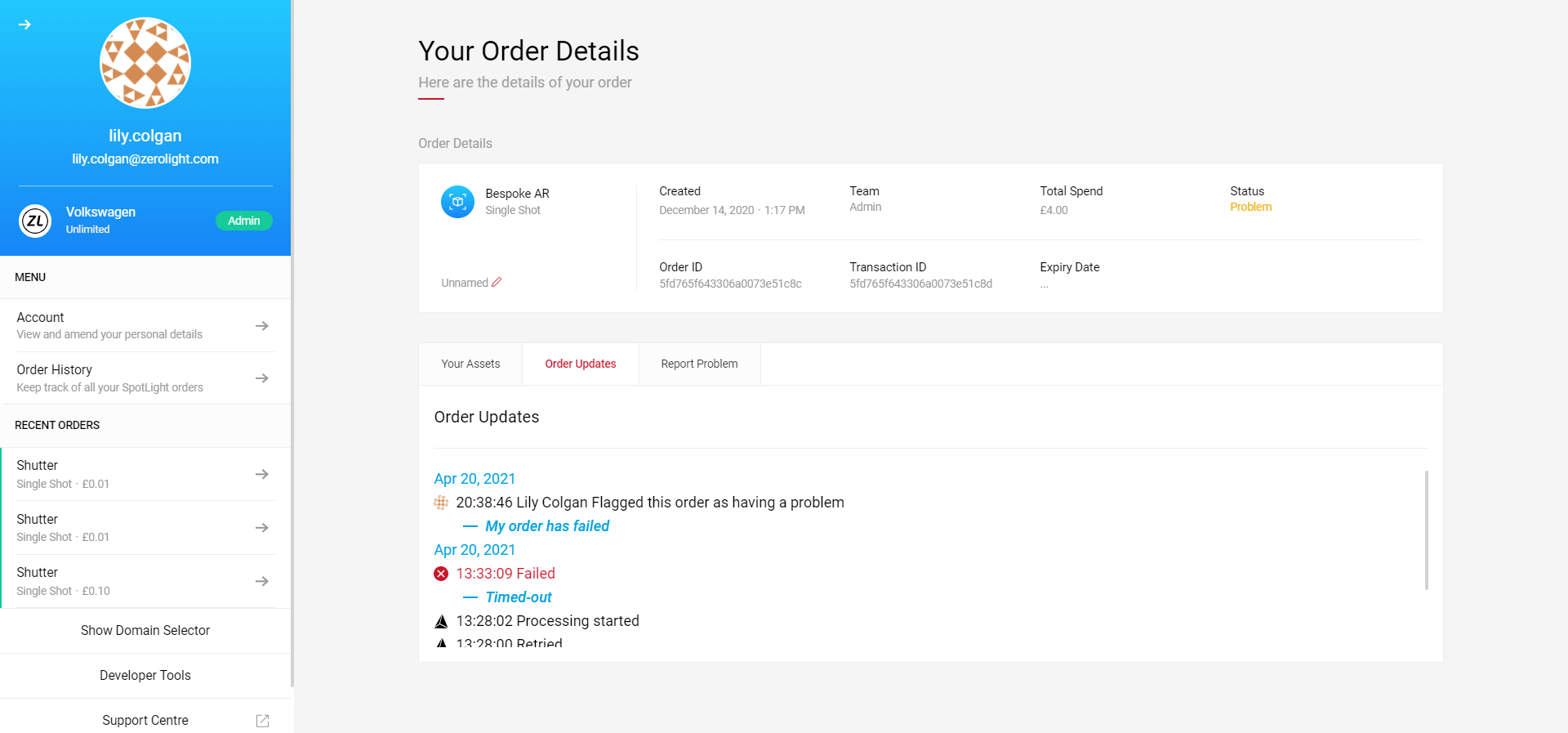
Task: Open Developer Tools
Action: point(145,676)
